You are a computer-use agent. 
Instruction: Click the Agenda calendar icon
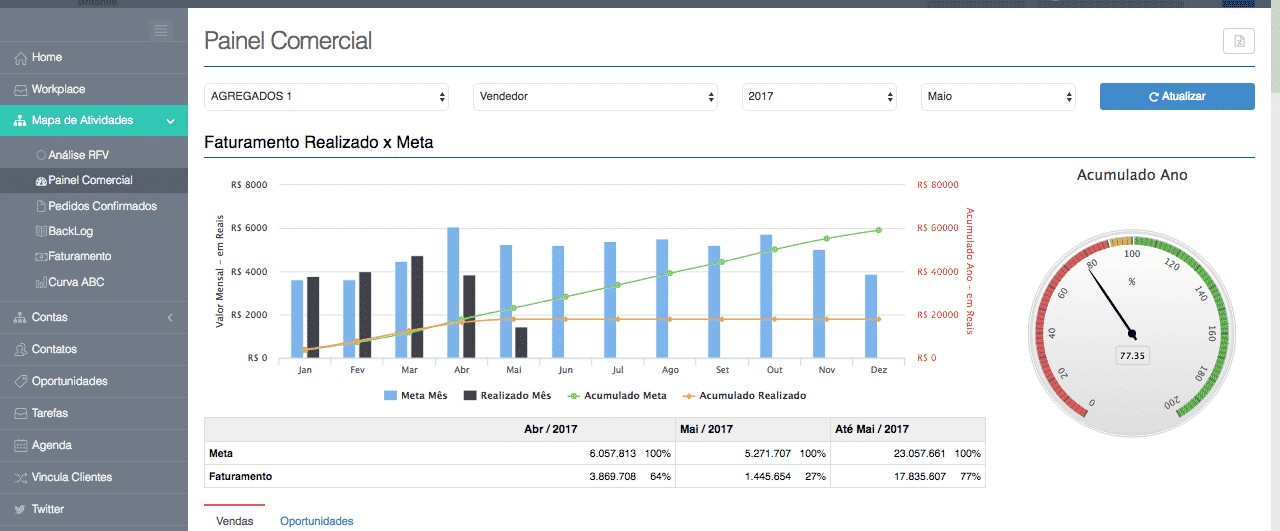click(20, 446)
